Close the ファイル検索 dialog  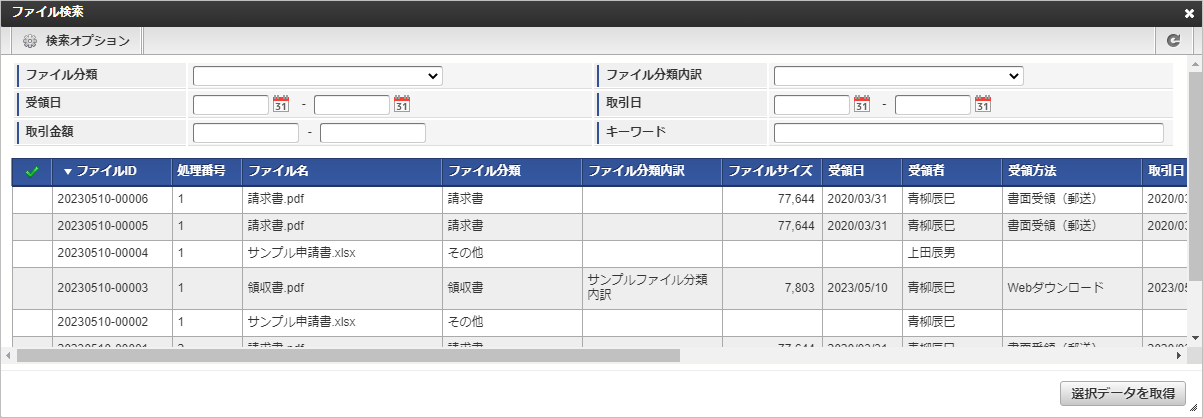pos(1189,13)
